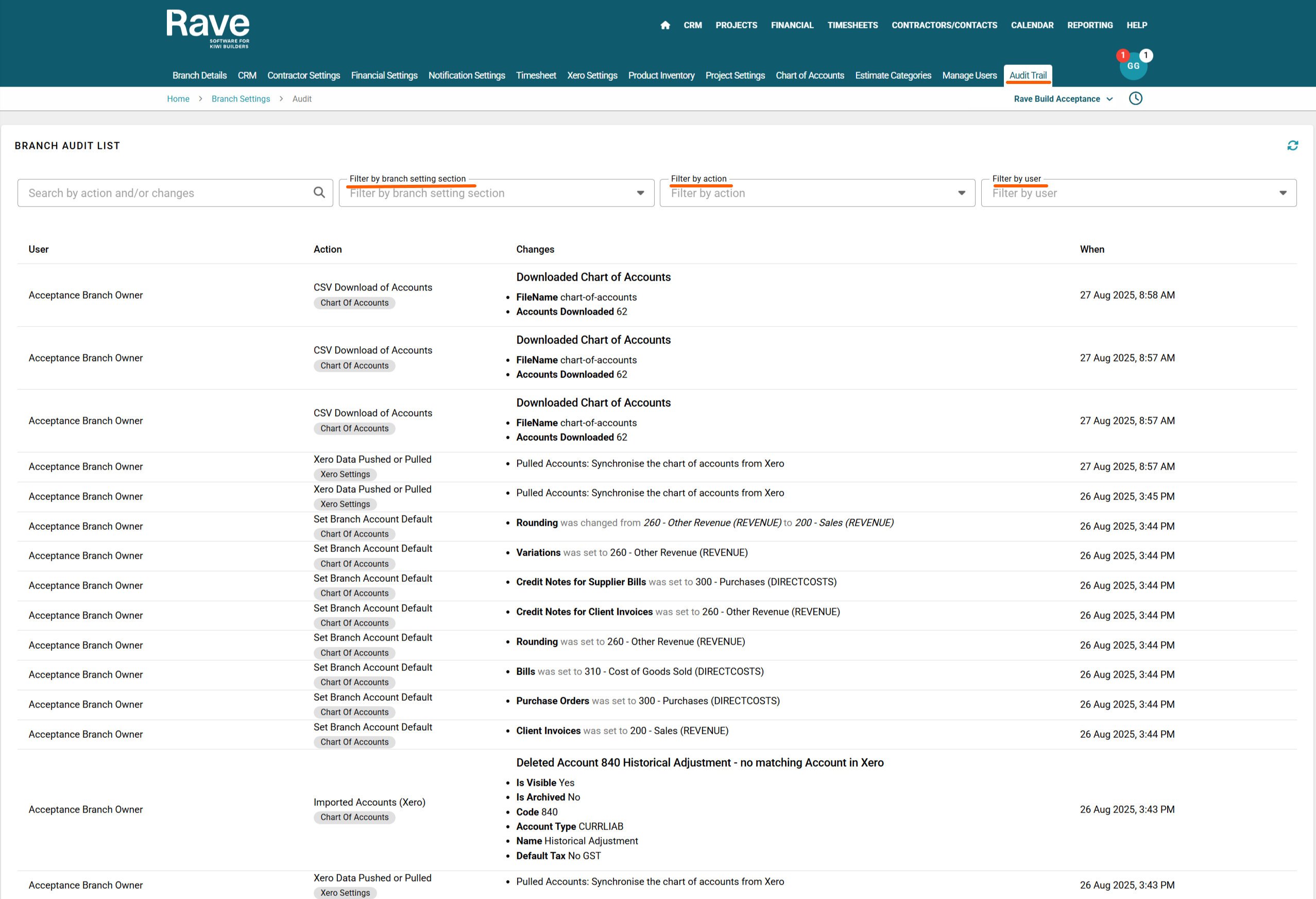
Task: Click Chart Of Accounts tag under Imported Accounts (Xero)
Action: (354, 817)
